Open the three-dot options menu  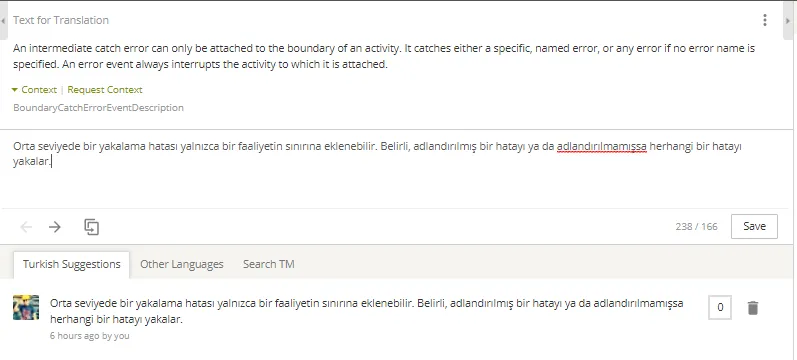764,20
